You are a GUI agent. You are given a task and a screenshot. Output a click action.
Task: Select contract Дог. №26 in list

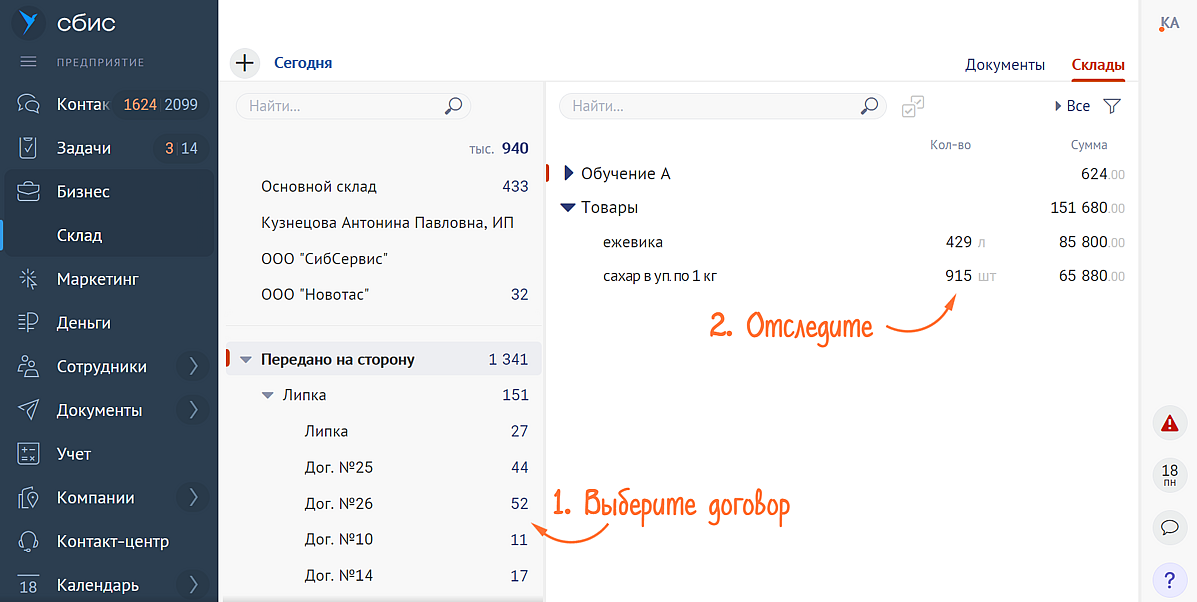point(339,504)
